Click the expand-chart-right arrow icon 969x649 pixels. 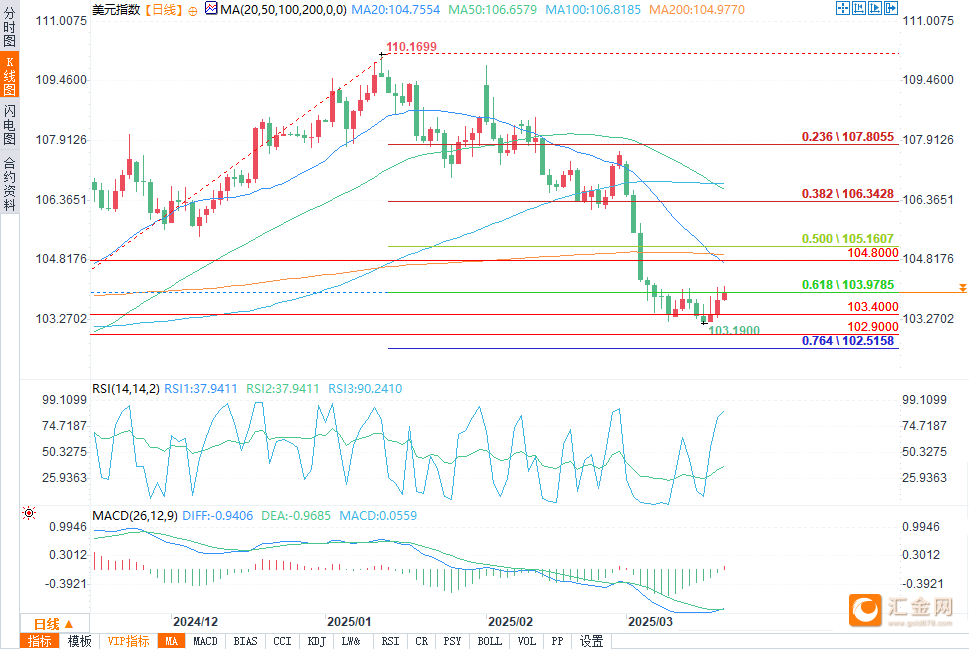pos(891,8)
